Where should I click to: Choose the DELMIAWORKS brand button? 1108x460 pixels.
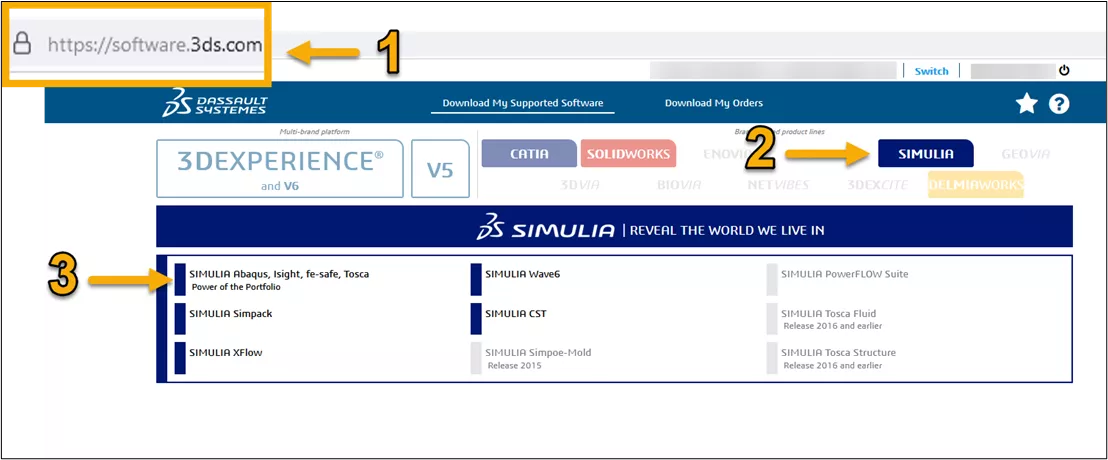[976, 185]
